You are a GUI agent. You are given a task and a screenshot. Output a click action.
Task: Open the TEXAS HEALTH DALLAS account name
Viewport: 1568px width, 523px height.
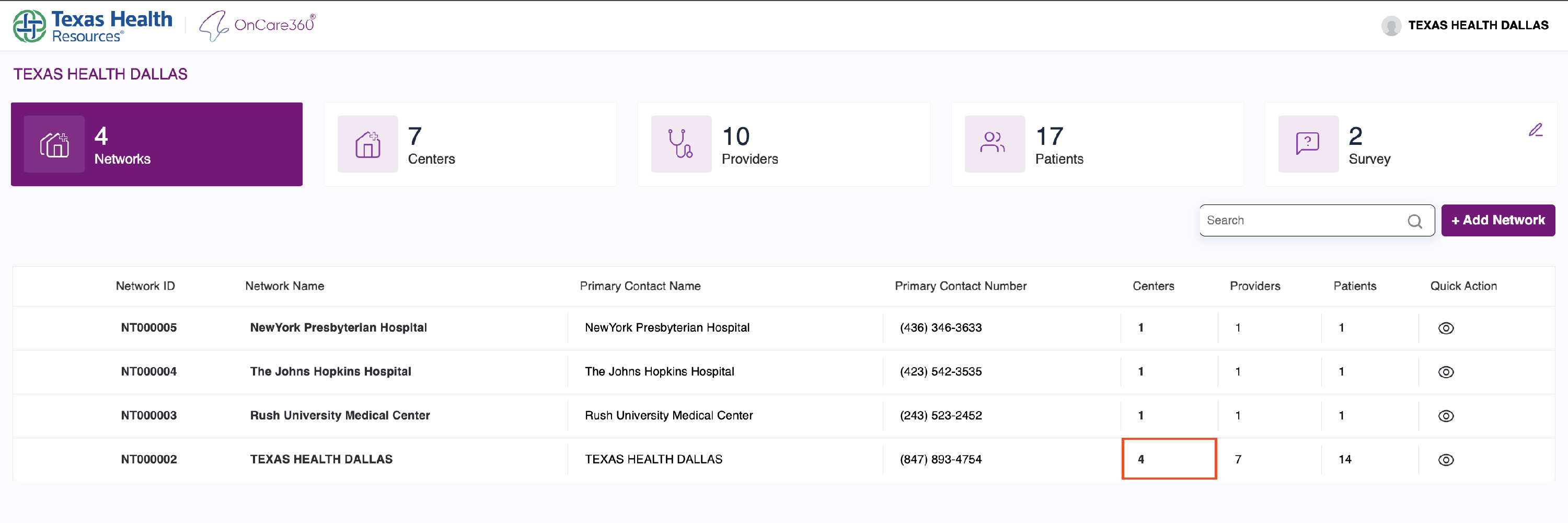click(x=1478, y=26)
